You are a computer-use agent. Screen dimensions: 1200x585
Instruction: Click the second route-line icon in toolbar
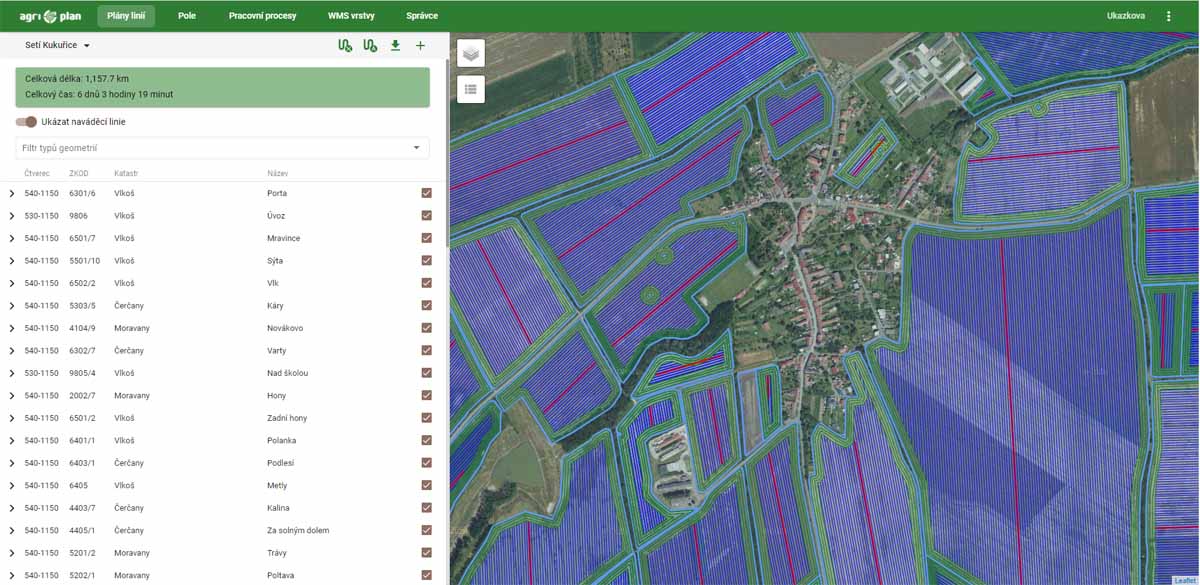pos(370,46)
